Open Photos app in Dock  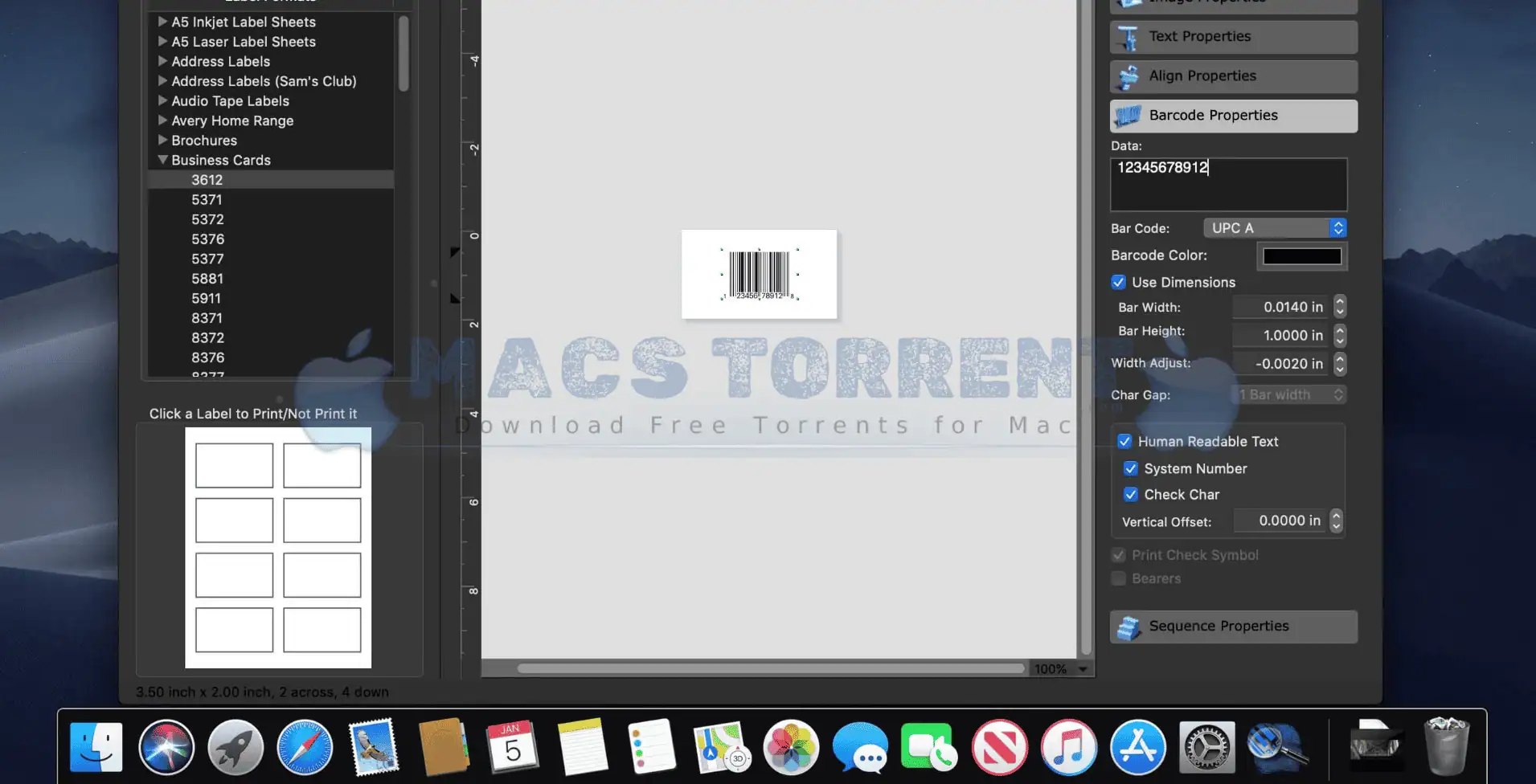coord(791,747)
